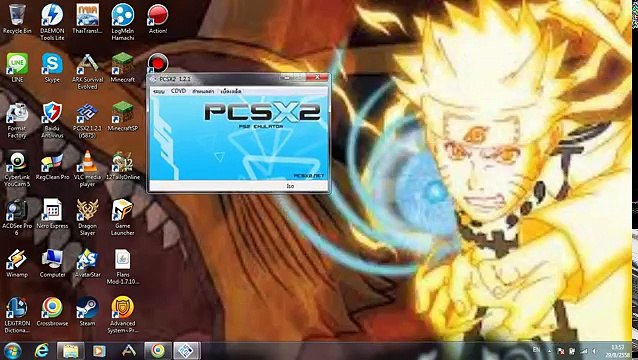Image resolution: width=638 pixels, height=360 pixels.
Task: Select the RegClean Pro desktop icon
Action: [52, 166]
